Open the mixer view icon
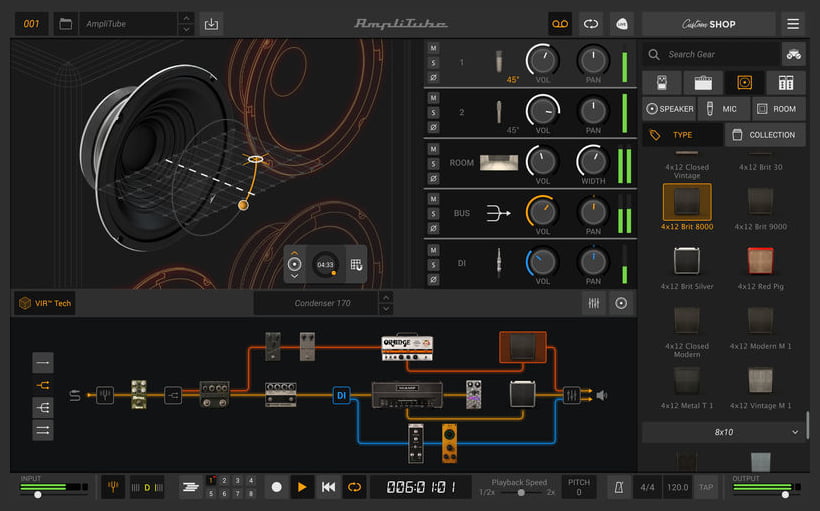The width and height of the screenshot is (820, 511). pos(594,303)
